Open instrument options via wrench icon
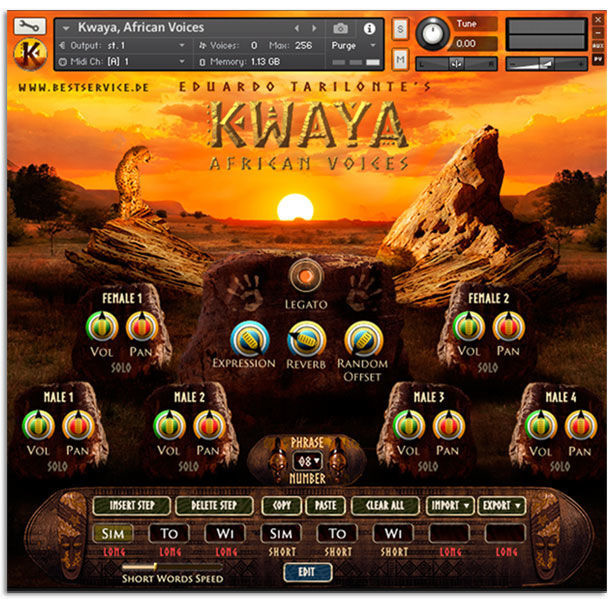The image size is (608, 608). [29, 26]
